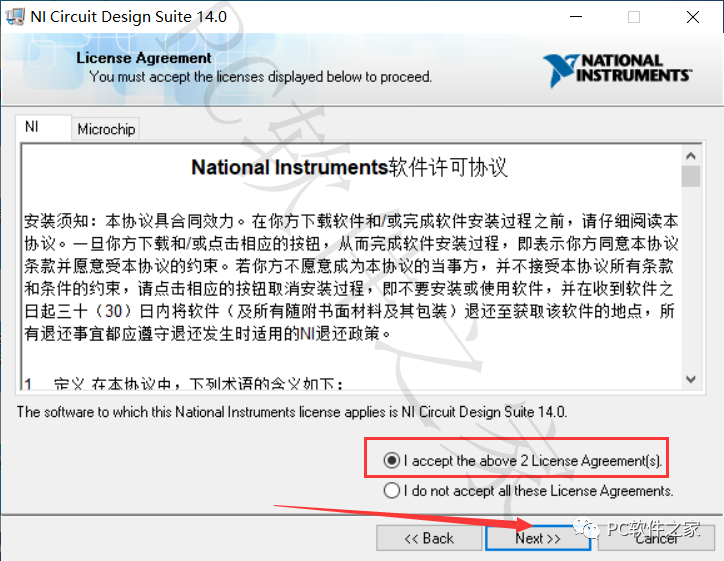Click the license scrollbar thumb
Image resolution: width=724 pixels, height=561 pixels.
coord(691,176)
